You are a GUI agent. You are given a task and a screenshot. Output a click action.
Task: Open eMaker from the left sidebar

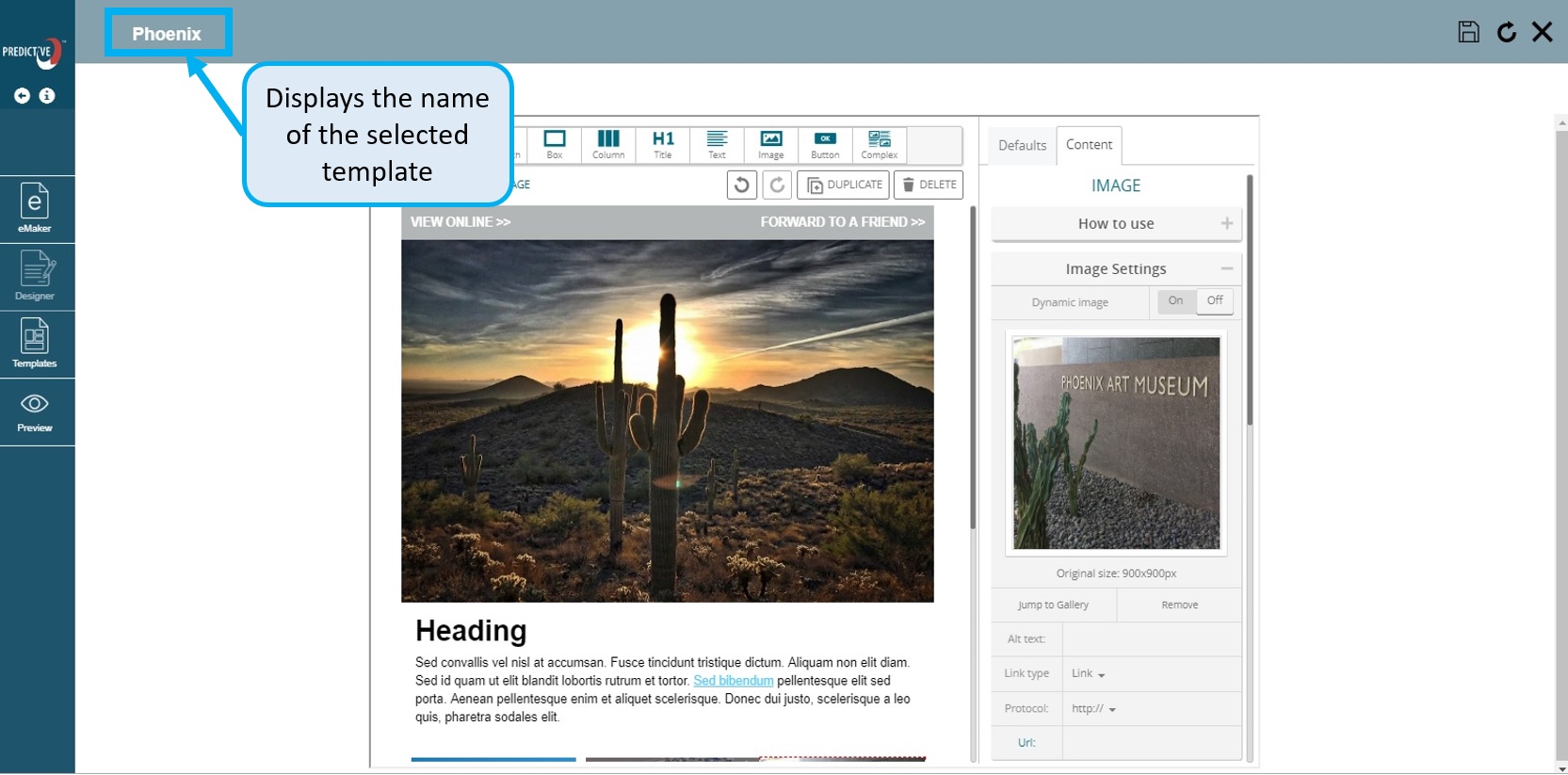tap(35, 209)
